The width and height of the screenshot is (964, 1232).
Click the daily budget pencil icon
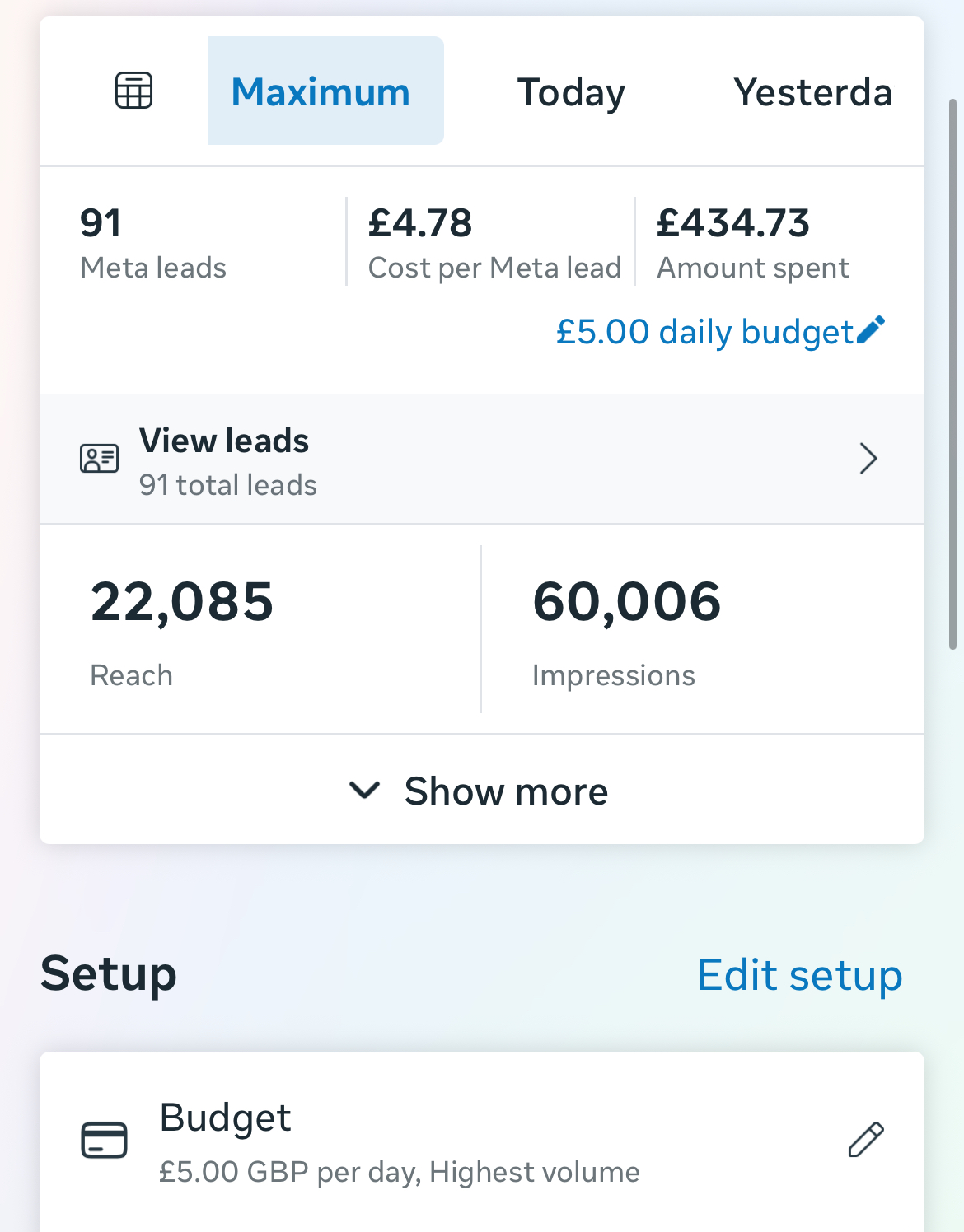point(871,330)
